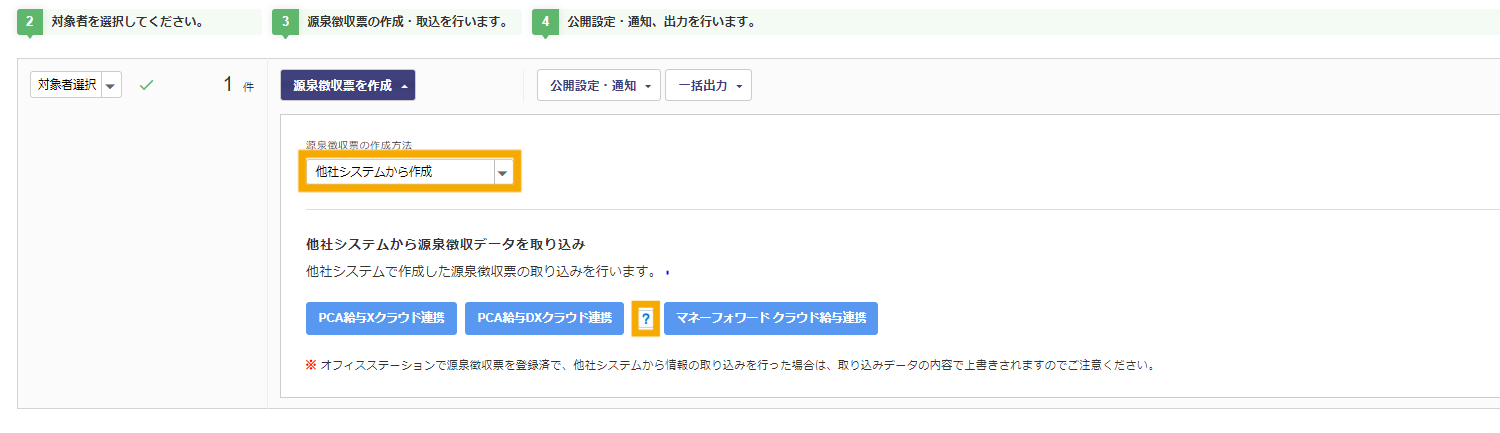Viewport: 1500px width, 433px height.
Task: Open the 一括出力 dropdown
Action: (708, 86)
